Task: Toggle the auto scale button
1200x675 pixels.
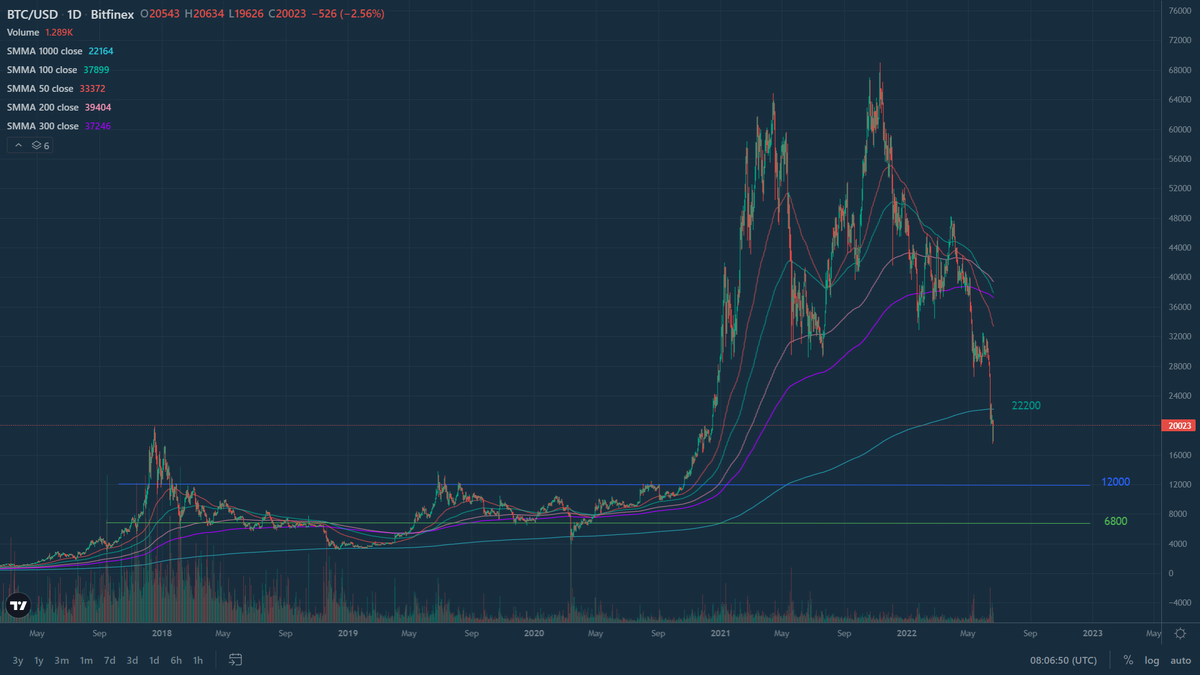Action: click(1180, 661)
